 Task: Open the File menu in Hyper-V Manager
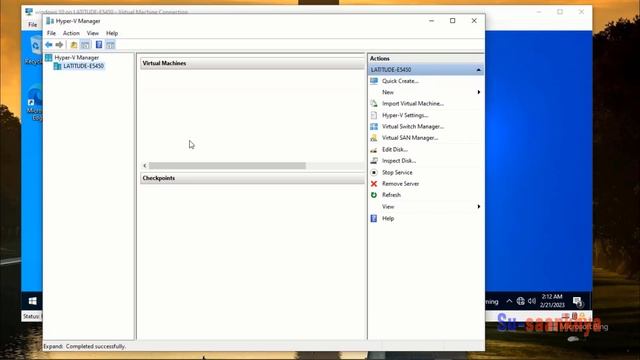(x=51, y=33)
